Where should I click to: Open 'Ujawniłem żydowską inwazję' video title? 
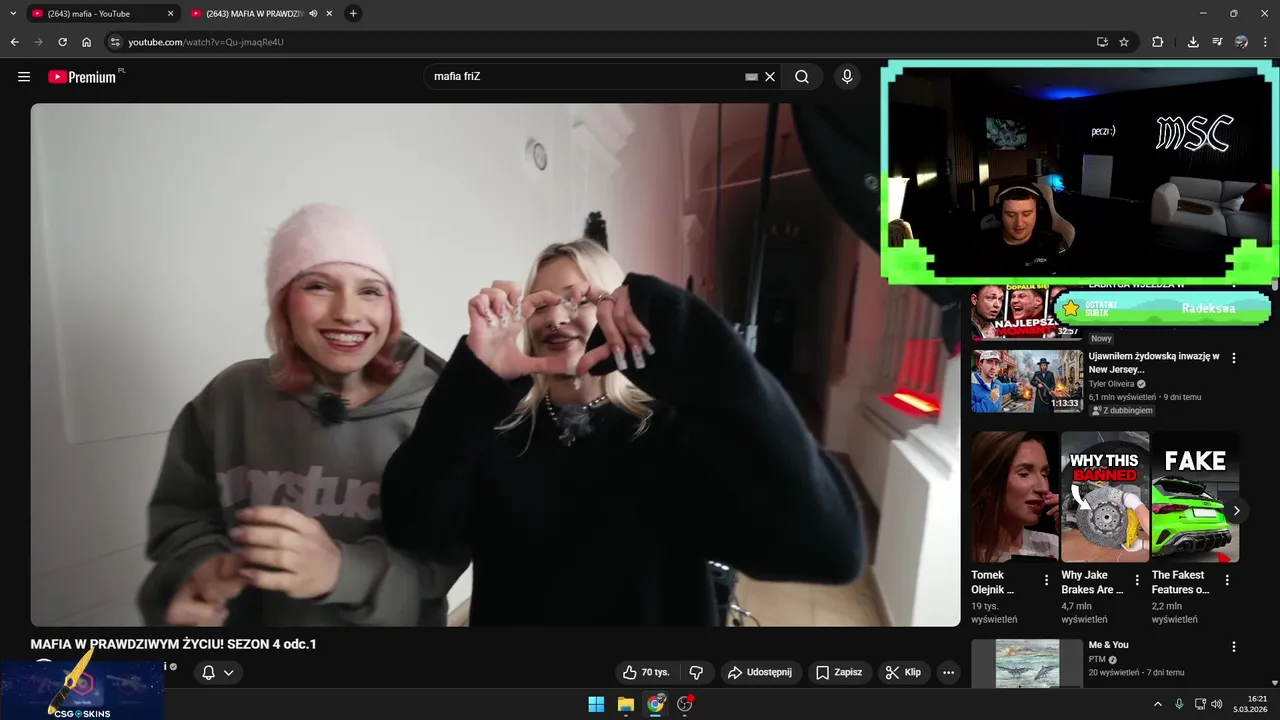[x=1154, y=363]
